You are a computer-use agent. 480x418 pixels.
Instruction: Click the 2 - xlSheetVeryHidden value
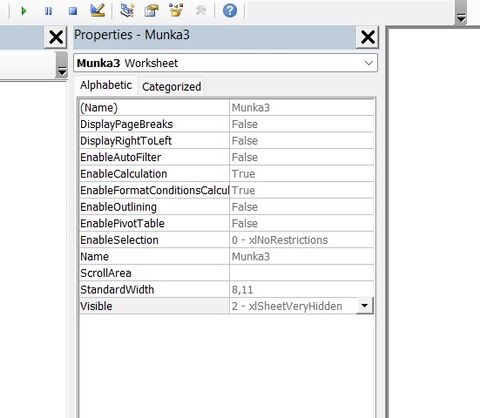287,306
